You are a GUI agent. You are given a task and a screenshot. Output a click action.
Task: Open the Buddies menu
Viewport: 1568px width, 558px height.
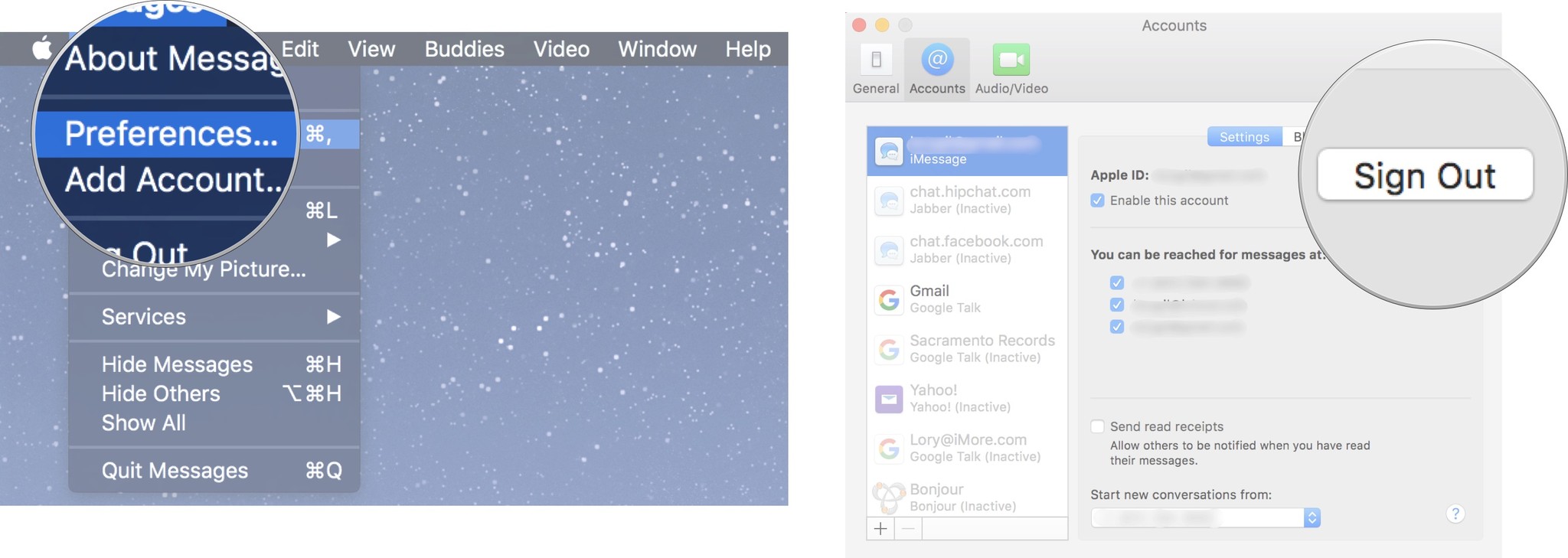pyautogui.click(x=465, y=49)
